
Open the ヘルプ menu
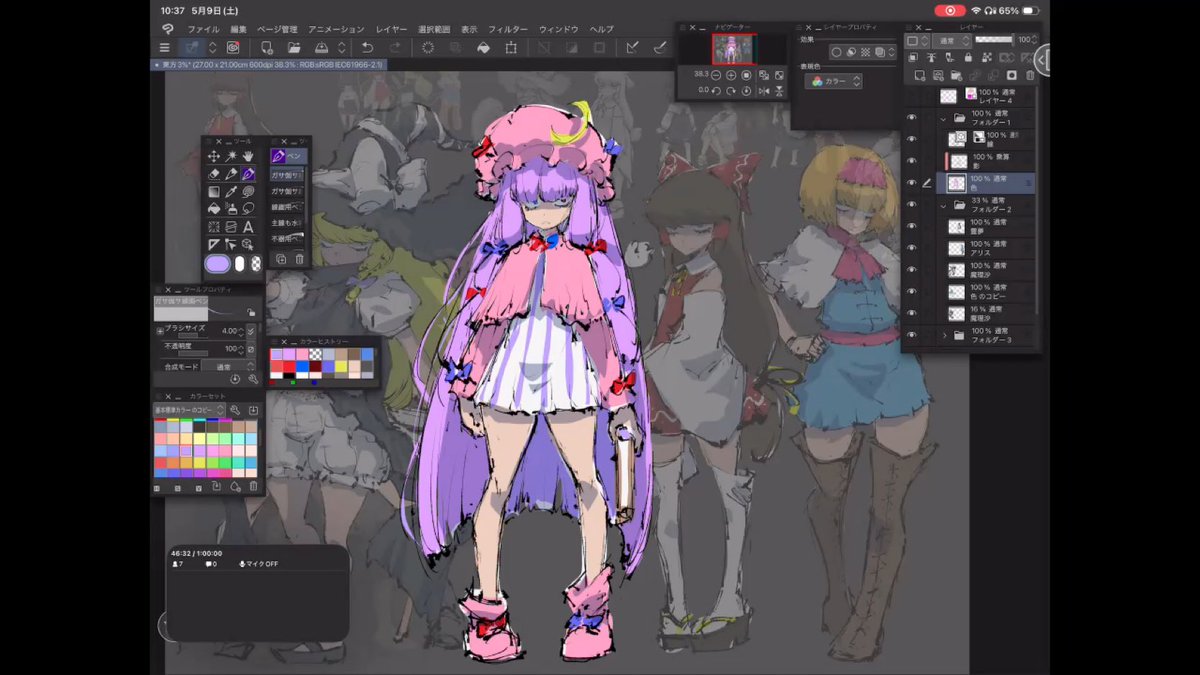(x=601, y=30)
